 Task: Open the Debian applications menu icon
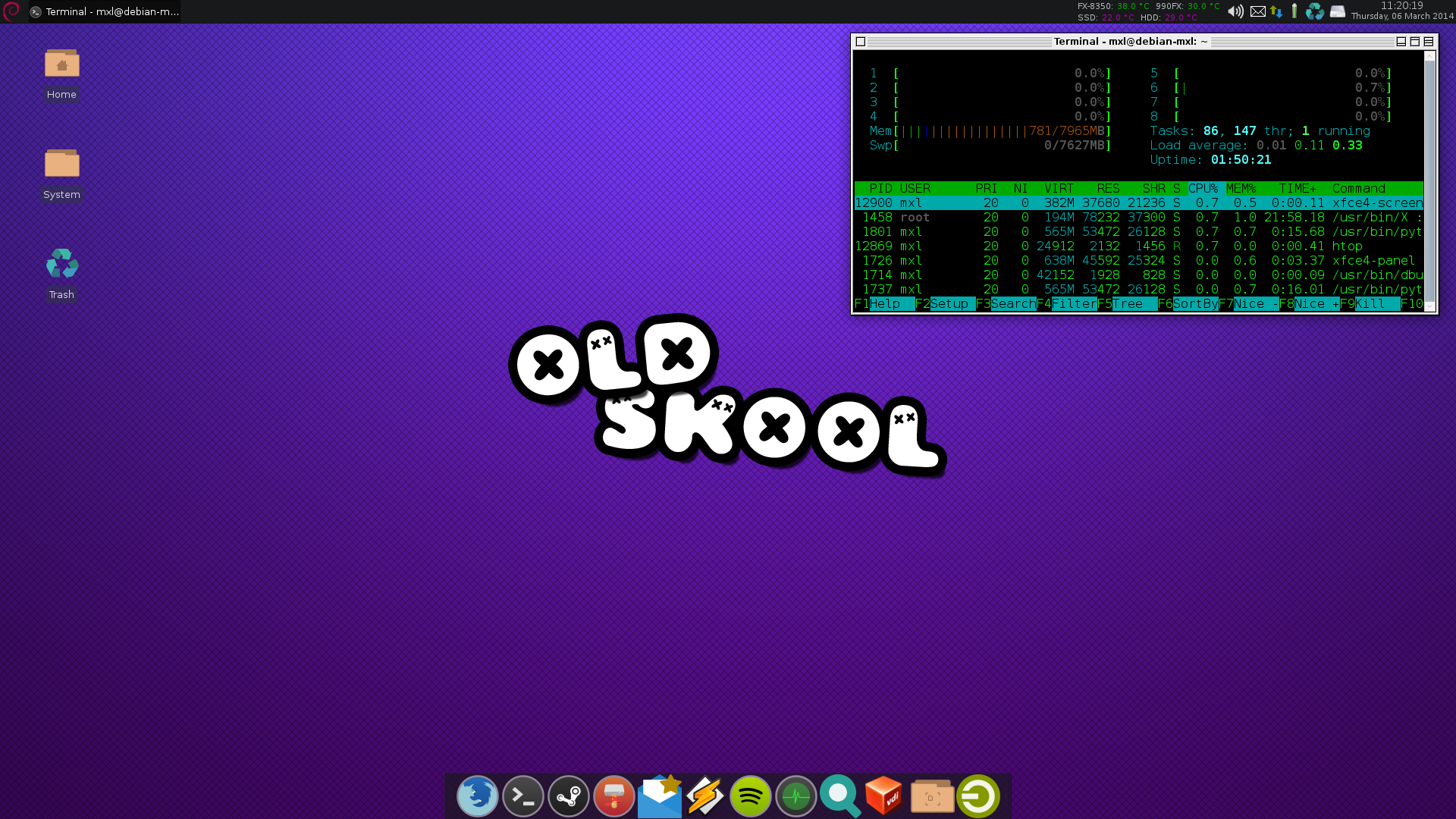pyautogui.click(x=11, y=11)
